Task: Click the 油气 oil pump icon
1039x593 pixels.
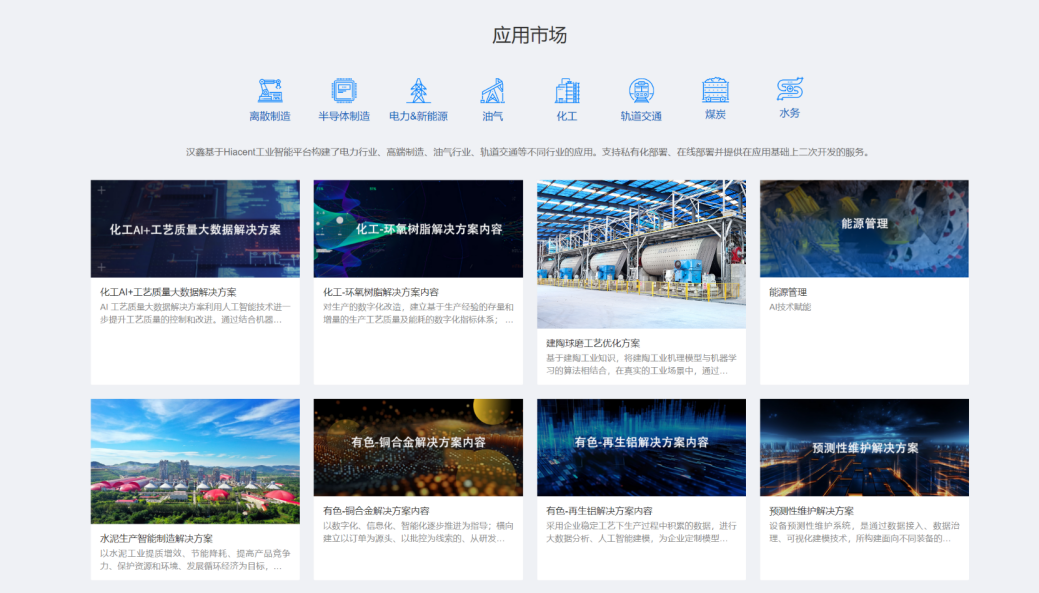Action: click(492, 90)
